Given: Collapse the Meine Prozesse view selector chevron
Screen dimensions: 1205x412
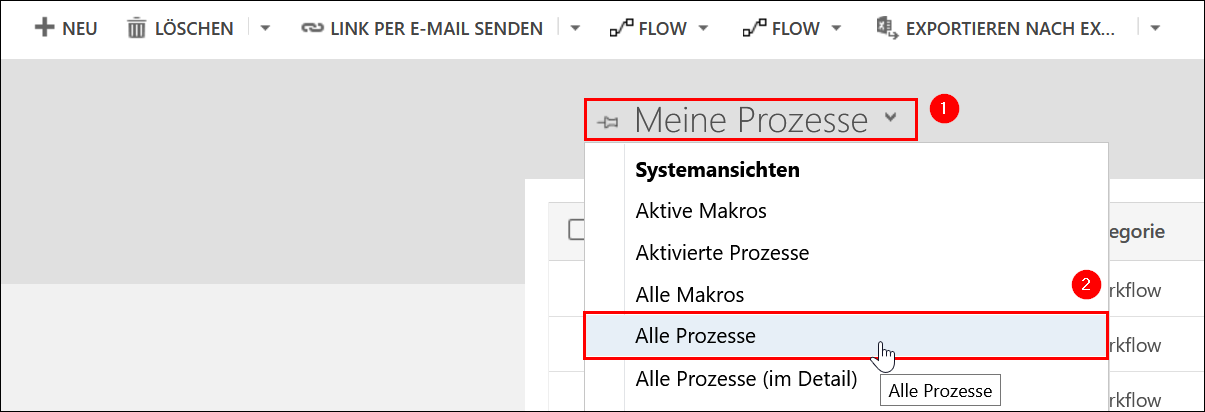Looking at the screenshot, I should coord(891,118).
